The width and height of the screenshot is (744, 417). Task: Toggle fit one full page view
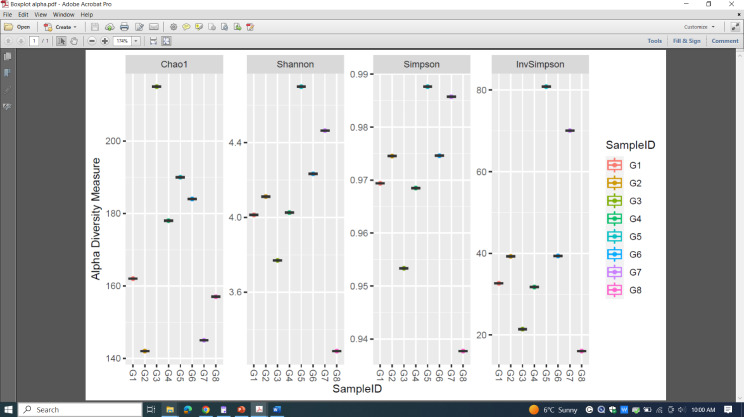pyautogui.click(x=166, y=41)
